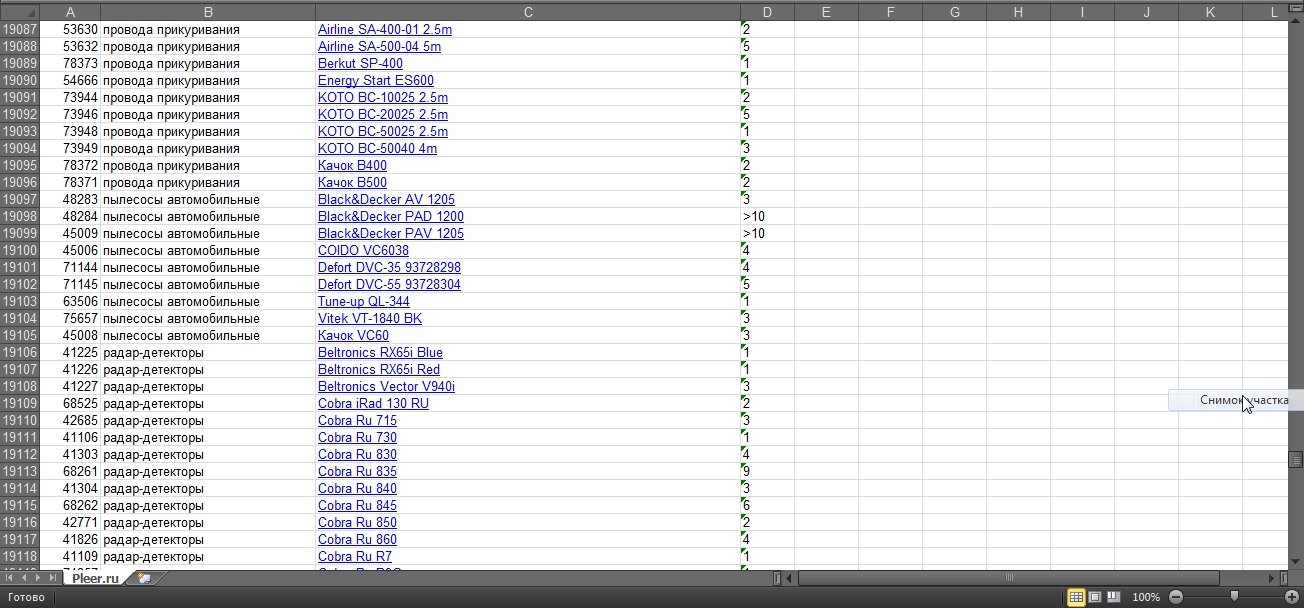Go to last sheet navigation arrow
The image size is (1304, 608).
(52, 578)
